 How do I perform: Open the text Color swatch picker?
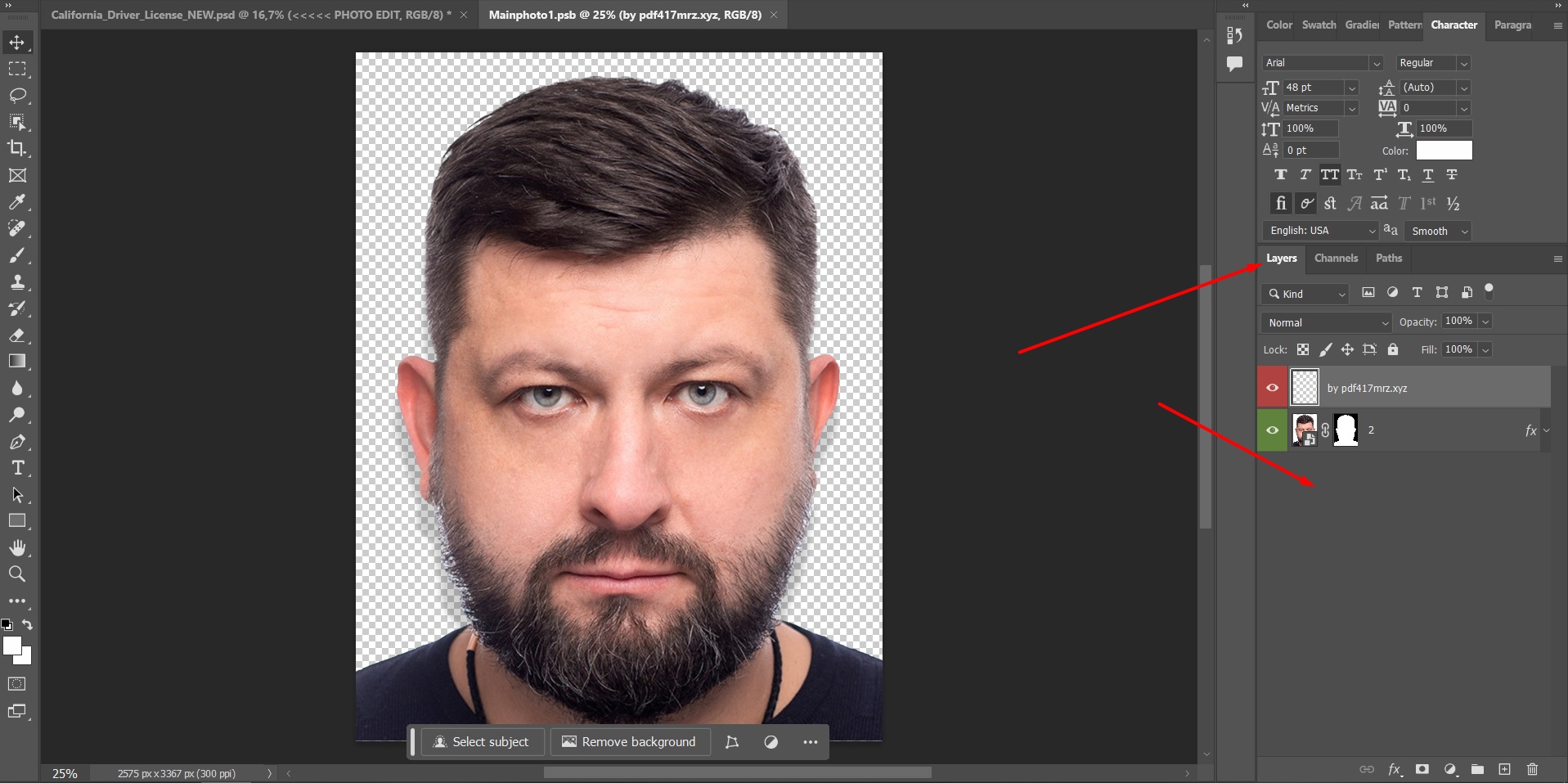[x=1443, y=150]
